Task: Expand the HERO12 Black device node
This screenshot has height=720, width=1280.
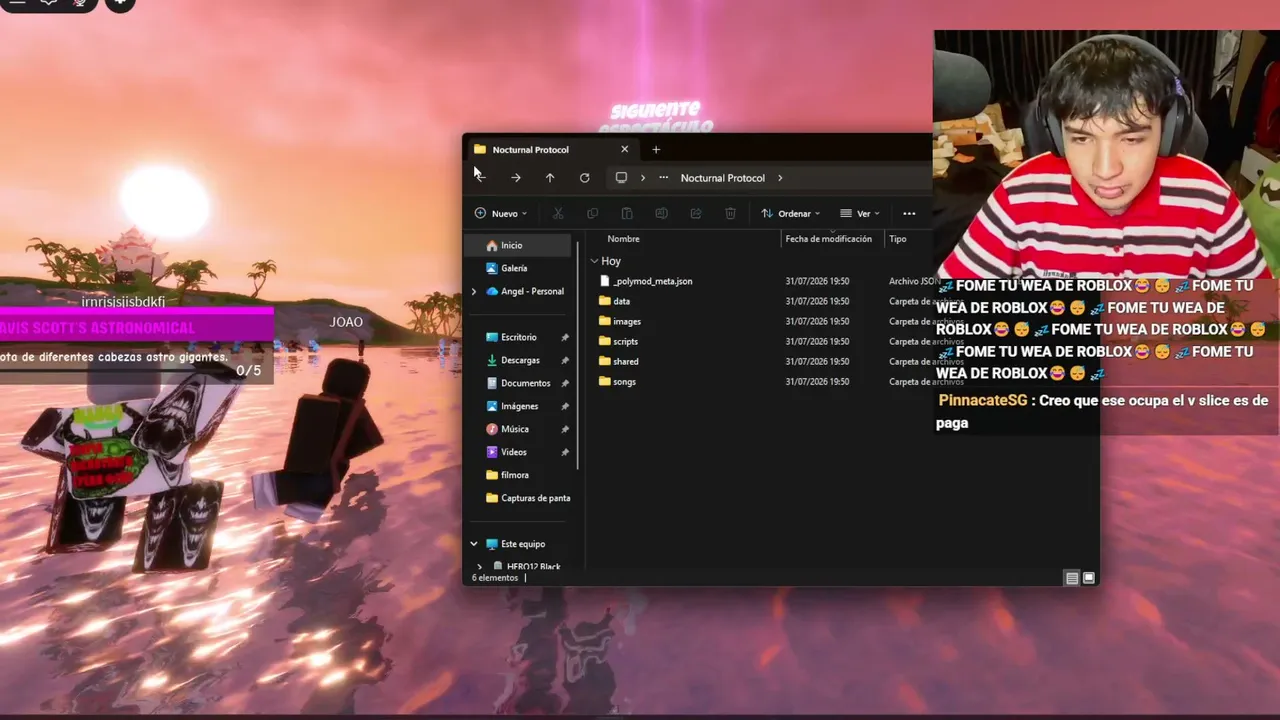Action: pos(480,567)
